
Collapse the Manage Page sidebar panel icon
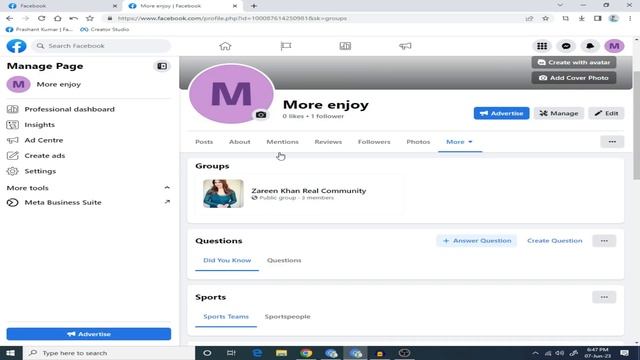[162, 66]
